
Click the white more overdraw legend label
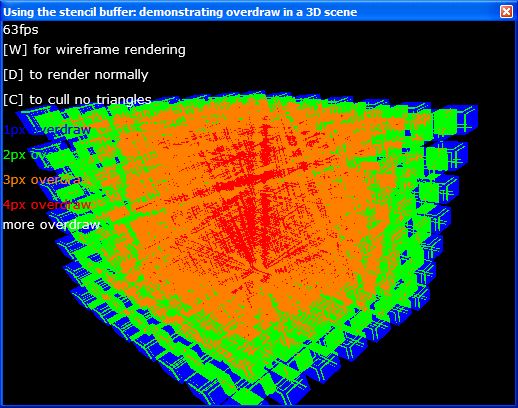pos(51,225)
